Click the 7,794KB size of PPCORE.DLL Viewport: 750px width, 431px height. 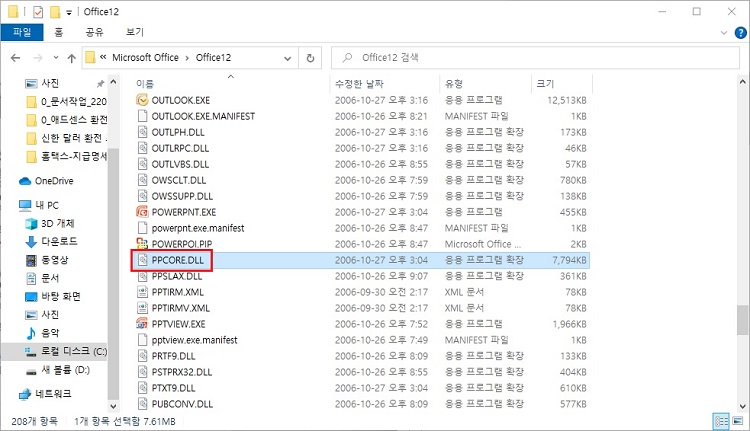tap(569, 260)
